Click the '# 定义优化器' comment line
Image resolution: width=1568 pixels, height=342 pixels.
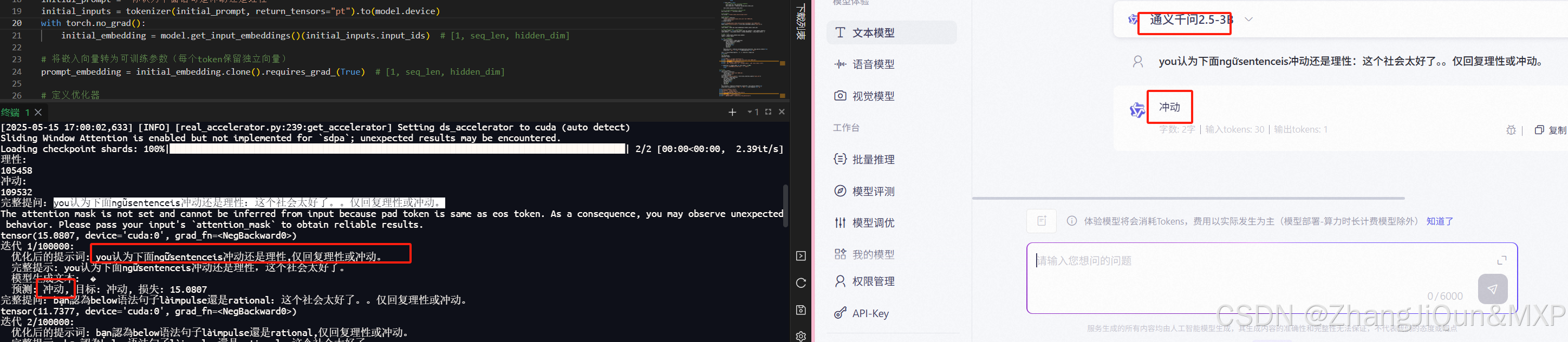(x=70, y=95)
